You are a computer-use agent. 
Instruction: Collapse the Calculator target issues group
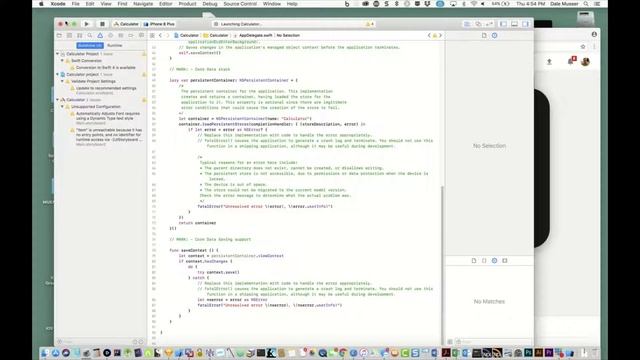pyautogui.click(x=58, y=100)
